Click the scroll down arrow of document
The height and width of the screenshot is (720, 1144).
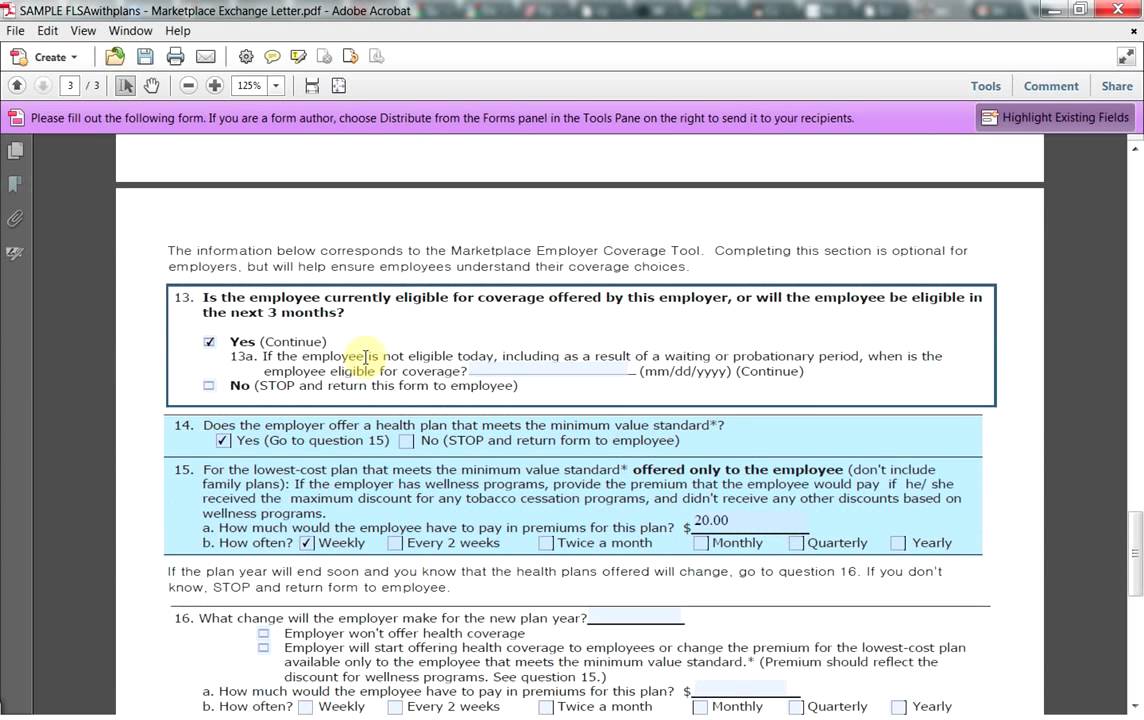point(1135,706)
